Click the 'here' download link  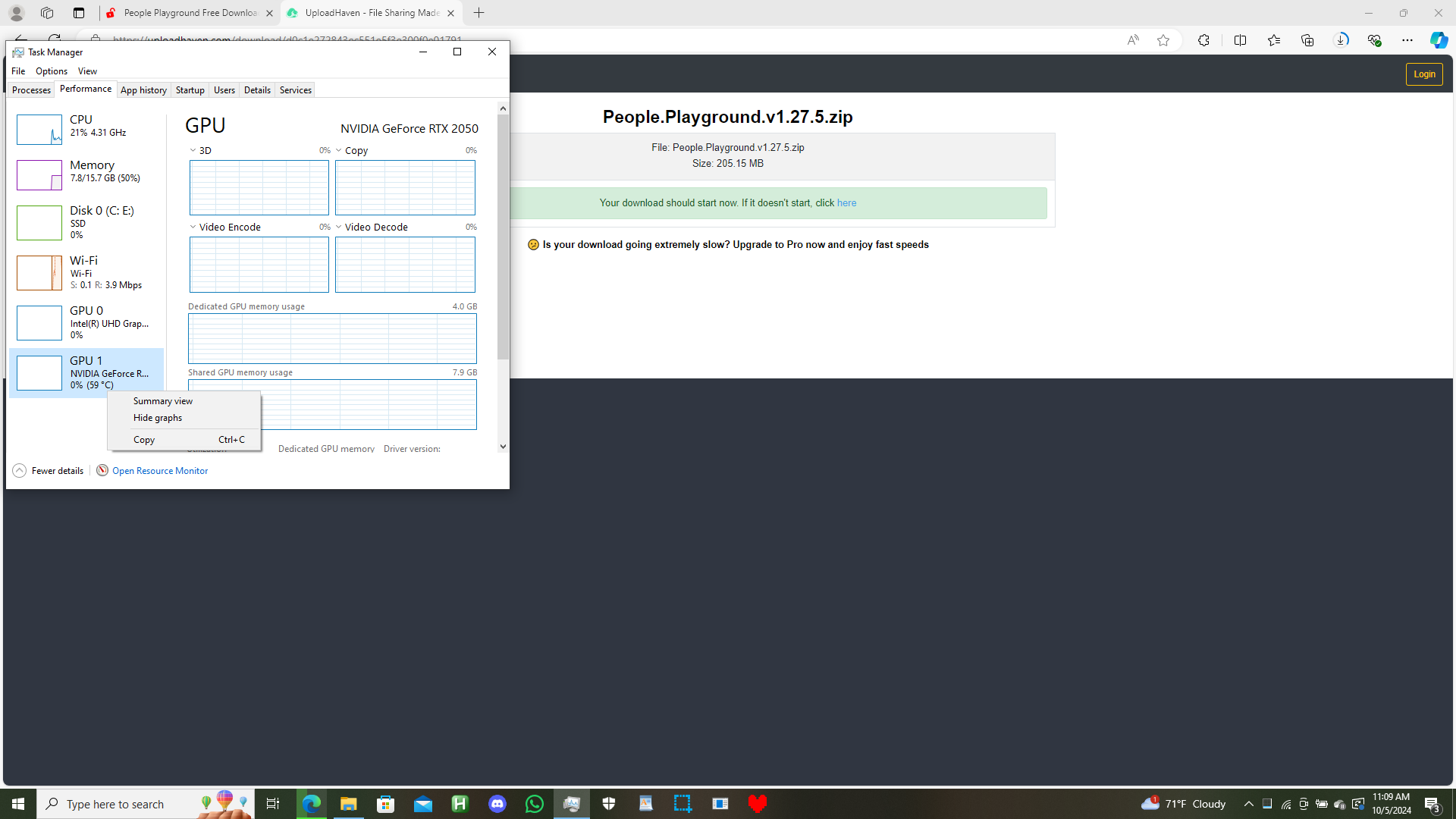[x=846, y=203]
